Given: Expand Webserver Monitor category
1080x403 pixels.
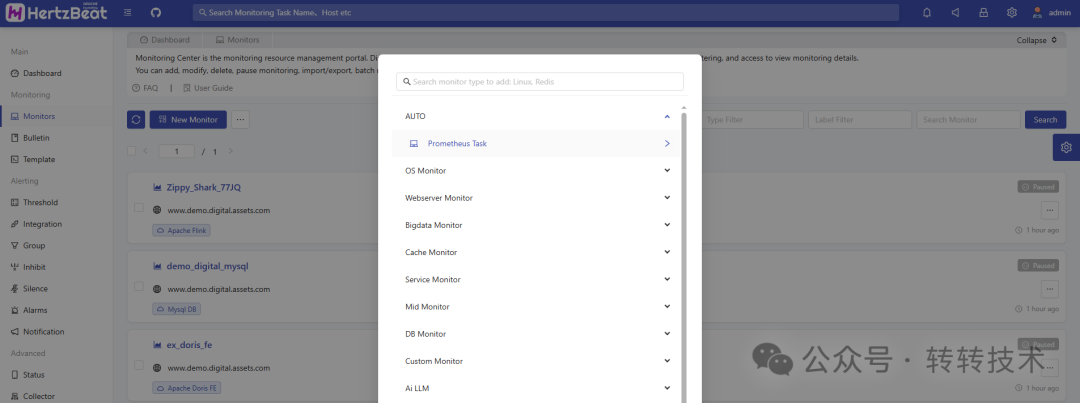Looking at the screenshot, I should tap(537, 198).
